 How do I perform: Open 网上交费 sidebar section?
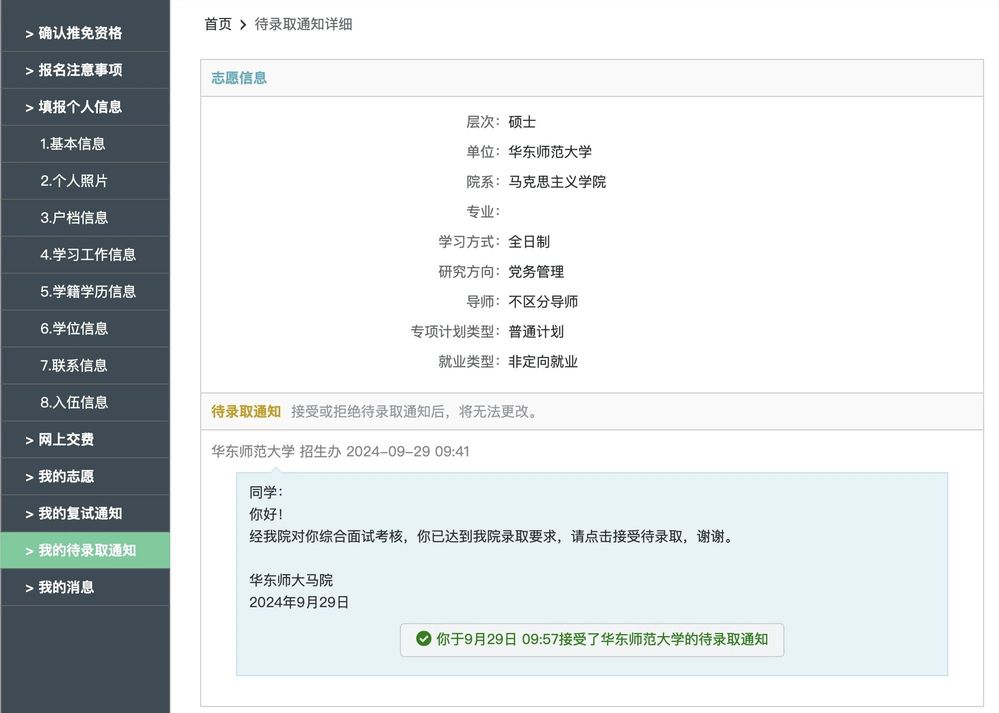pos(66,440)
